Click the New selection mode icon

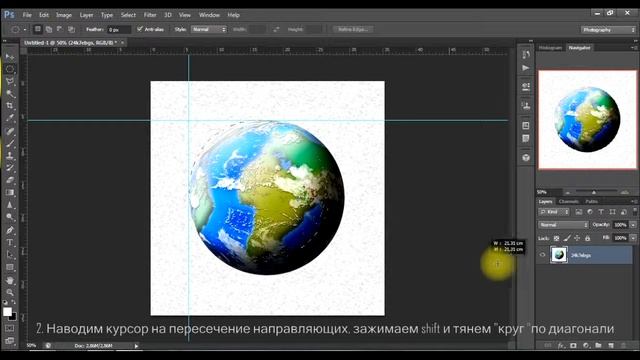tap(38, 29)
